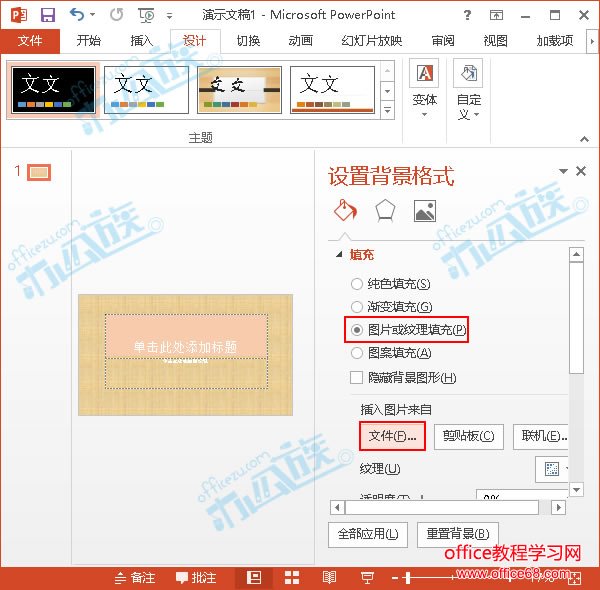
Task: Click Online (联机) picture button
Action: [x=541, y=436]
